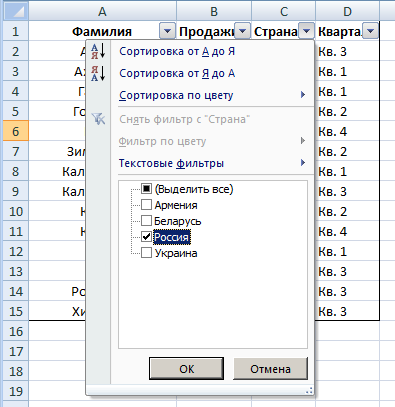Image resolution: width=395 pixels, height=407 pixels.
Task: Click the select-all corner of the sheet
Action: tap(16, 11)
